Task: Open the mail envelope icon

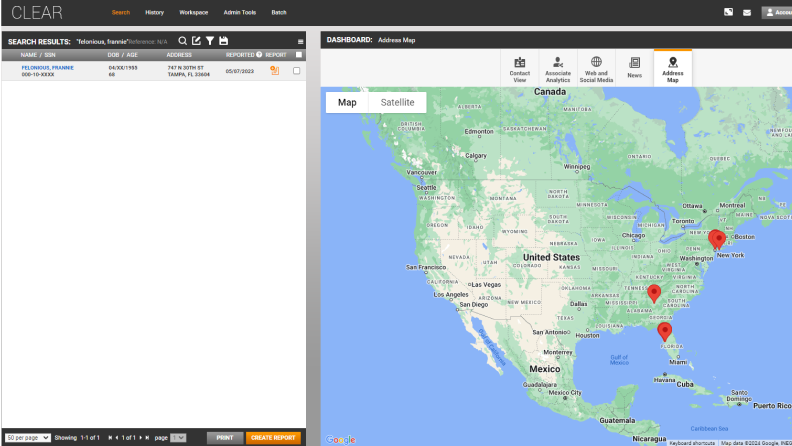Action: coord(746,12)
